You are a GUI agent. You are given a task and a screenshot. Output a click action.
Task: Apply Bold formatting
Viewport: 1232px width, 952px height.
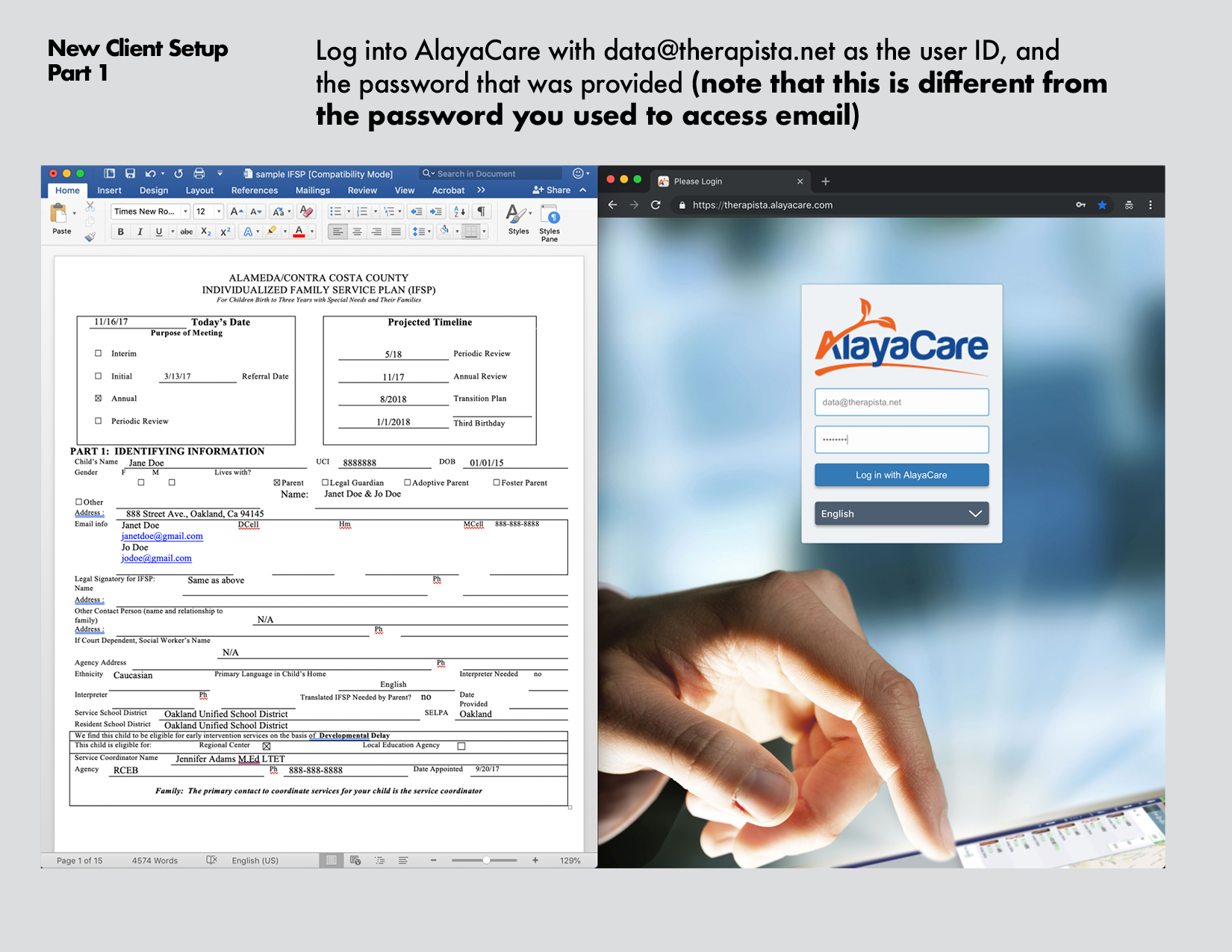(x=120, y=231)
